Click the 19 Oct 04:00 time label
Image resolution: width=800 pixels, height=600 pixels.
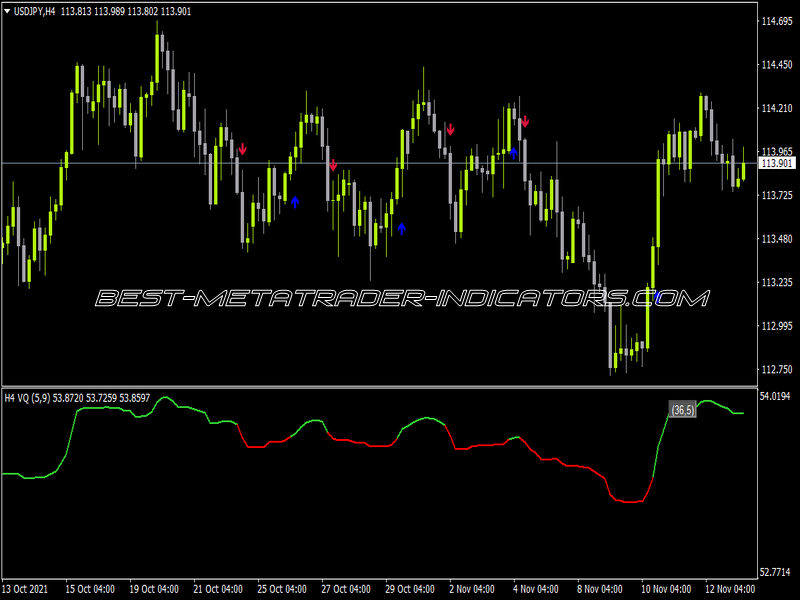pos(154,589)
